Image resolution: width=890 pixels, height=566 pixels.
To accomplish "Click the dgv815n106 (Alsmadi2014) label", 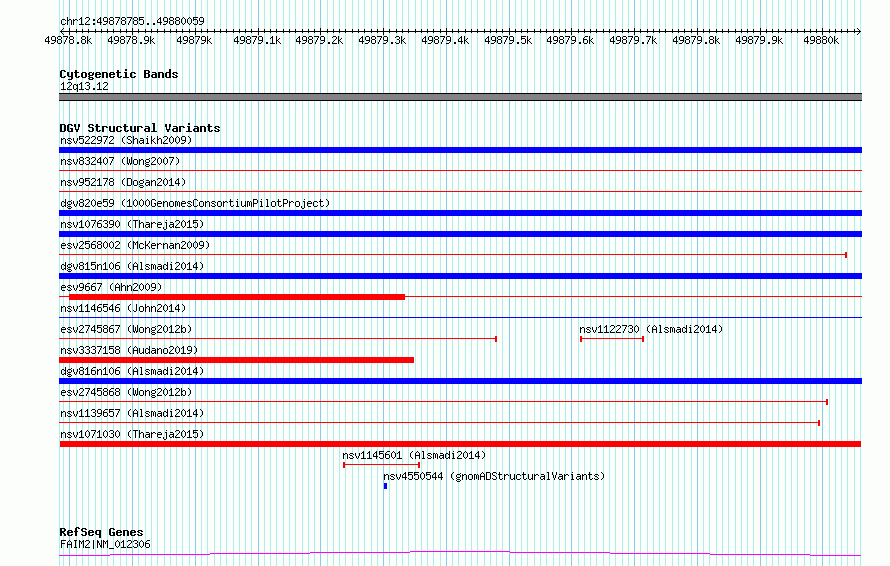I will point(132,266).
